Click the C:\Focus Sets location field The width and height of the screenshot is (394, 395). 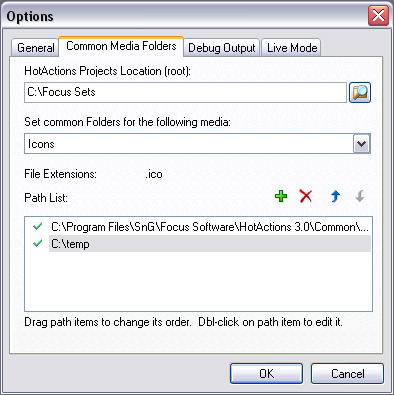tap(185, 92)
